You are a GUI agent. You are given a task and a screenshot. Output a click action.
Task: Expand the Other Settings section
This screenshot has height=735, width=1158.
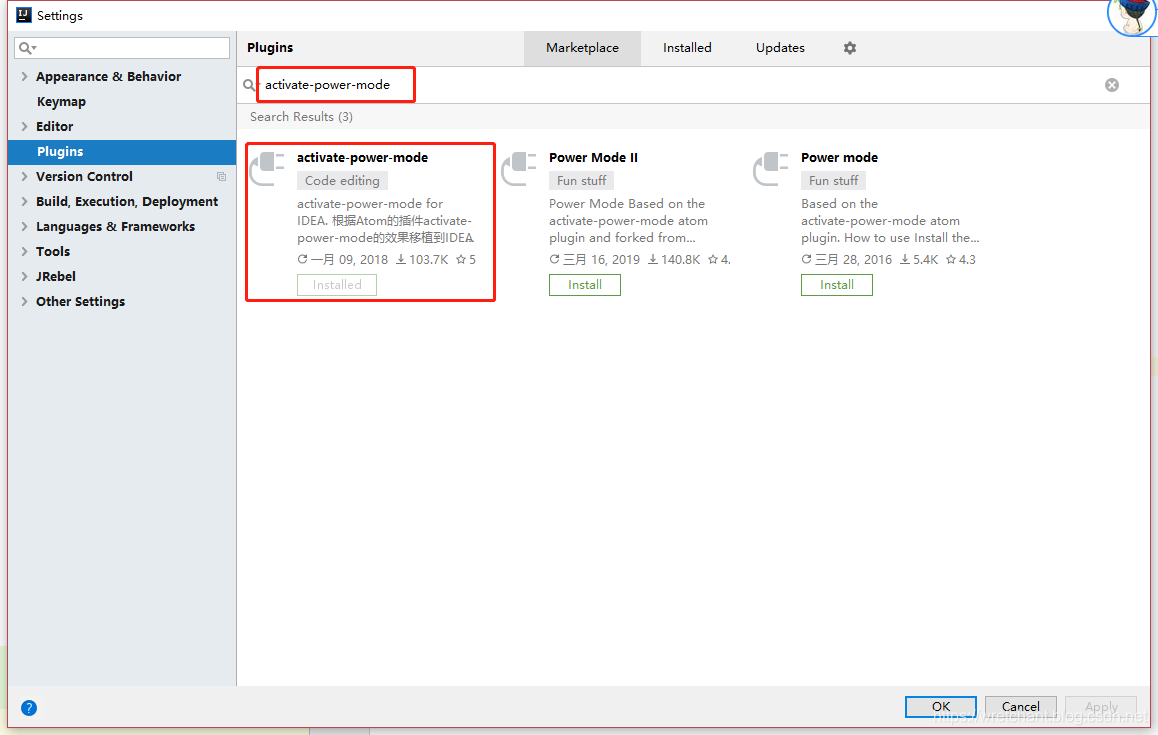(x=24, y=301)
